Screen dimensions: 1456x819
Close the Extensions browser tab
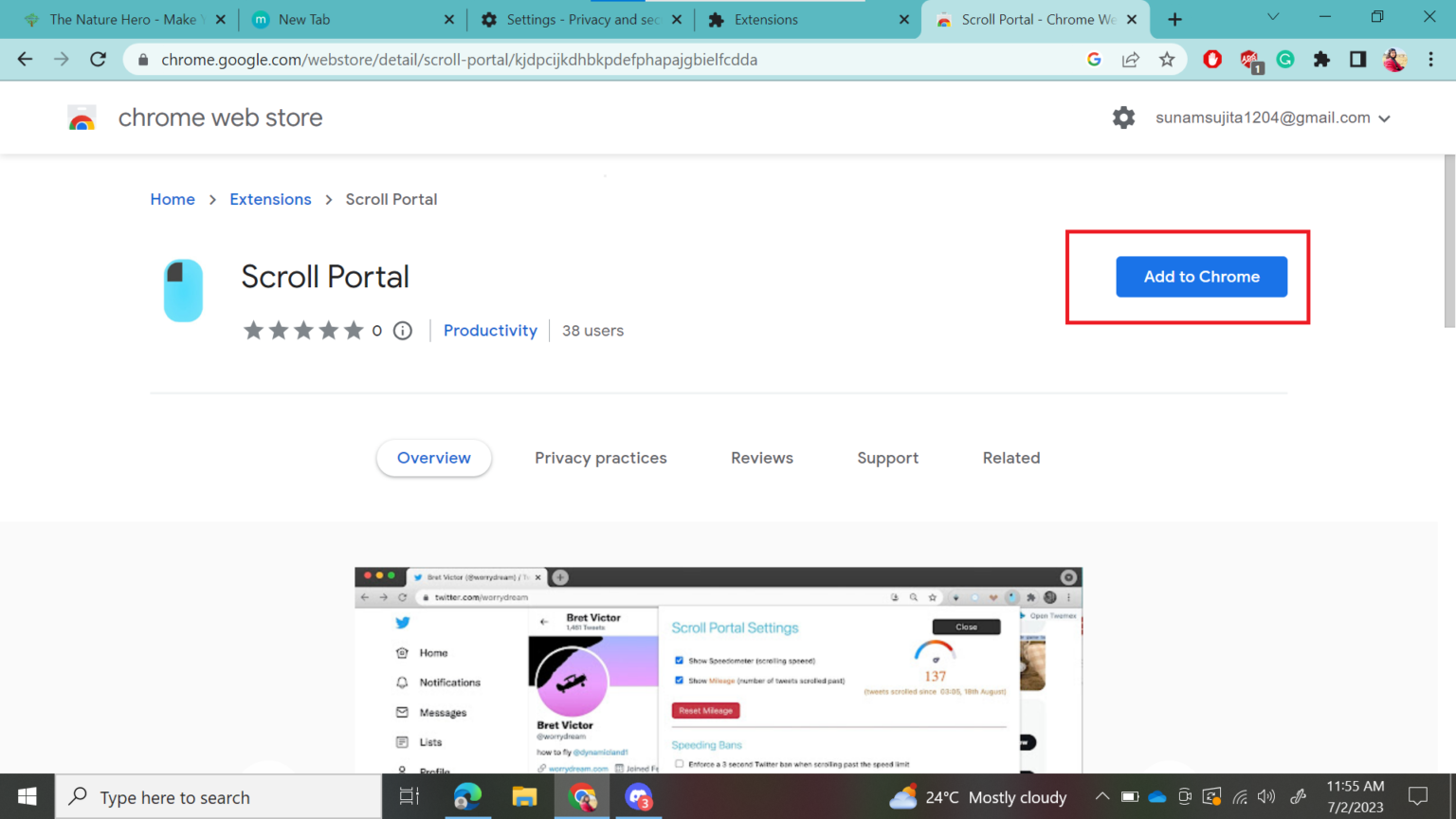tap(903, 19)
